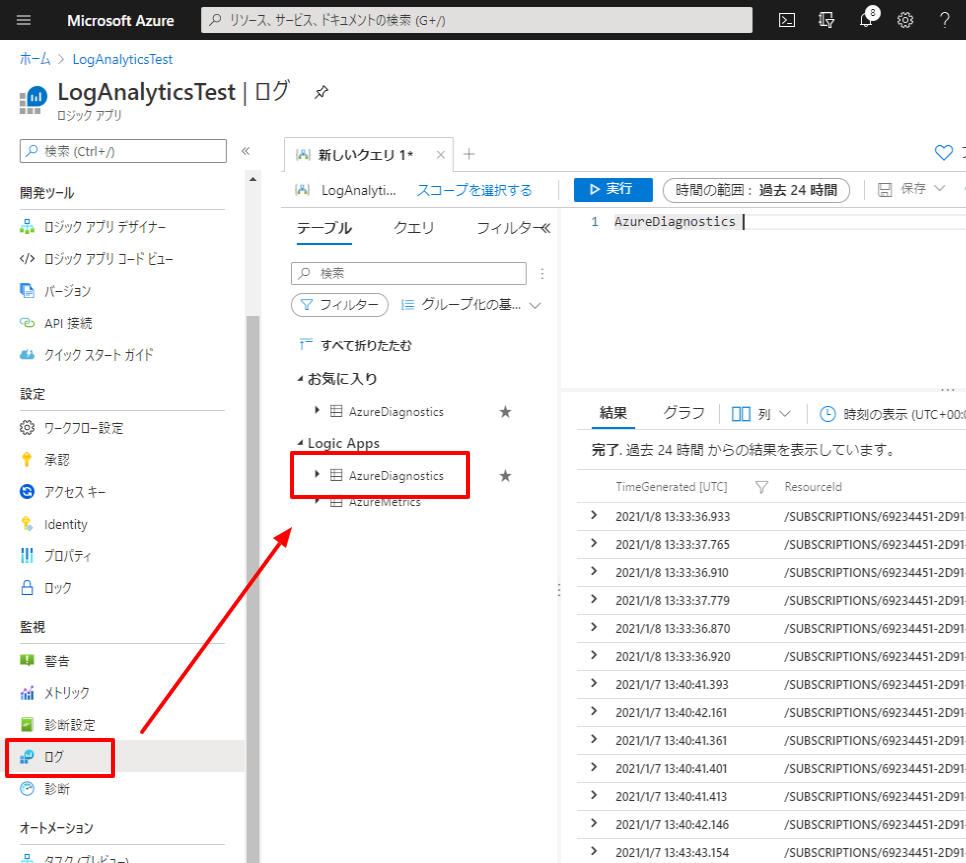Screen dimensions: 966x863
Task: Open directory and subscription filter icon
Action: 826,20
